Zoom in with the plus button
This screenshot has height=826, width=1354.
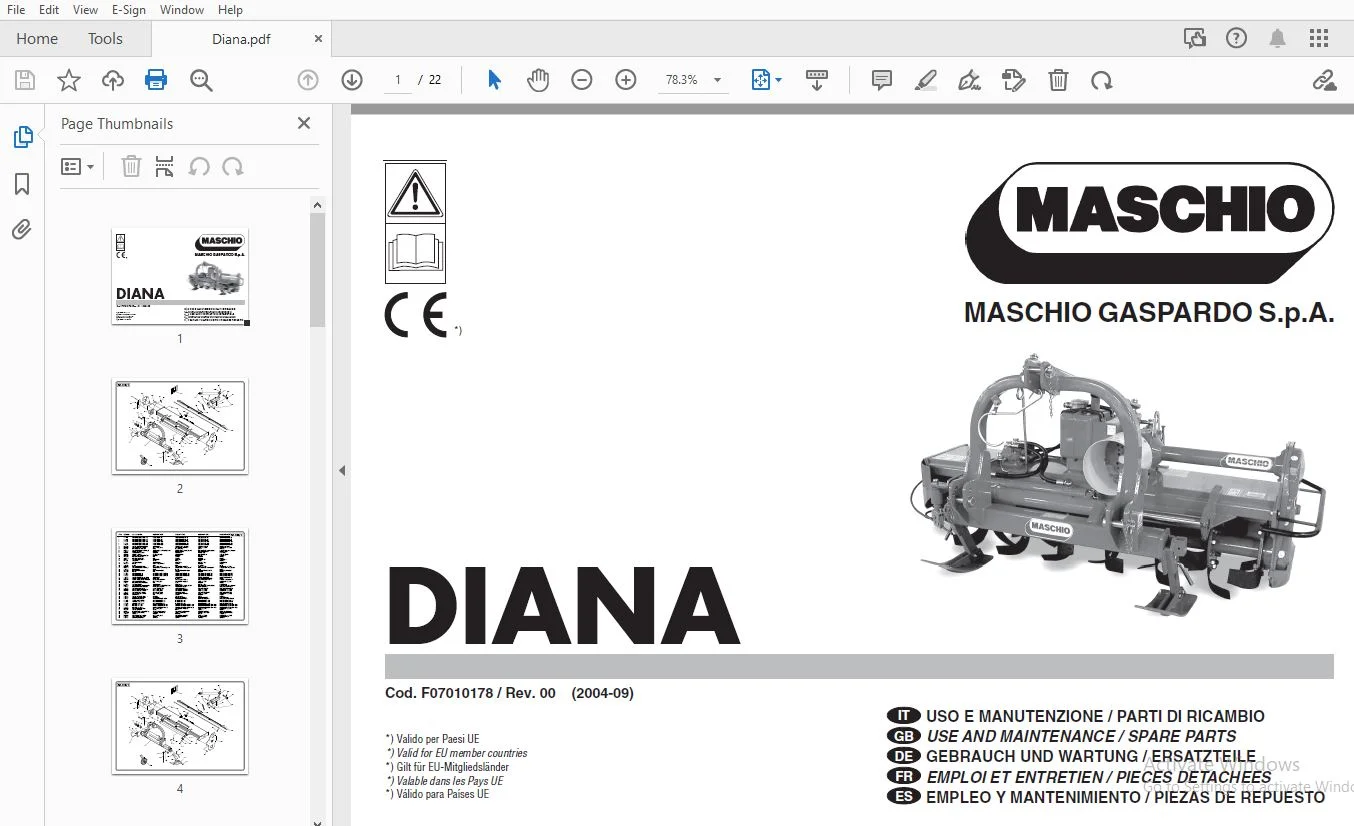(626, 80)
